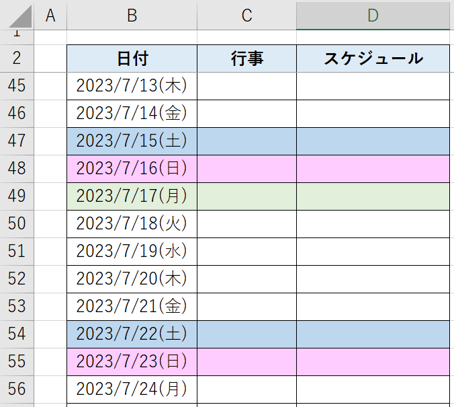Click the pink 2023/7/16(日) cell
The width and height of the screenshot is (454, 407).
pos(132,169)
